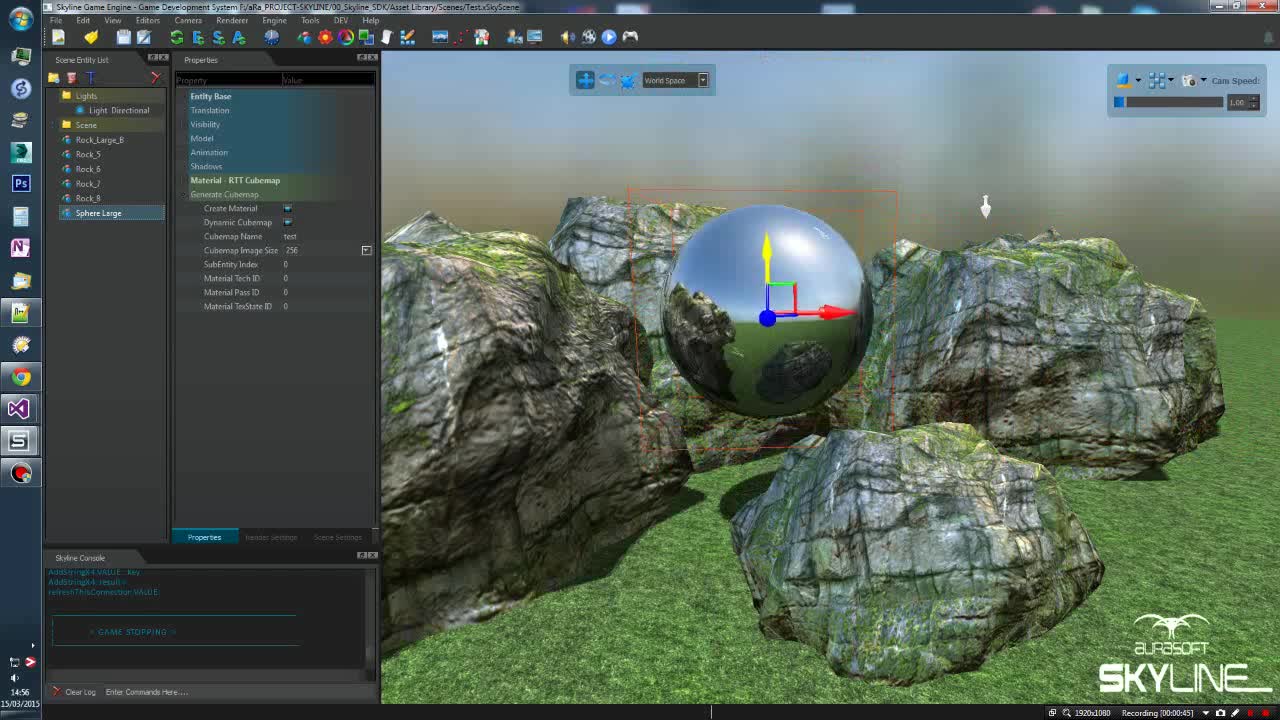Image resolution: width=1280 pixels, height=720 pixels.
Task: Open the Renderer menu
Action: point(232,20)
